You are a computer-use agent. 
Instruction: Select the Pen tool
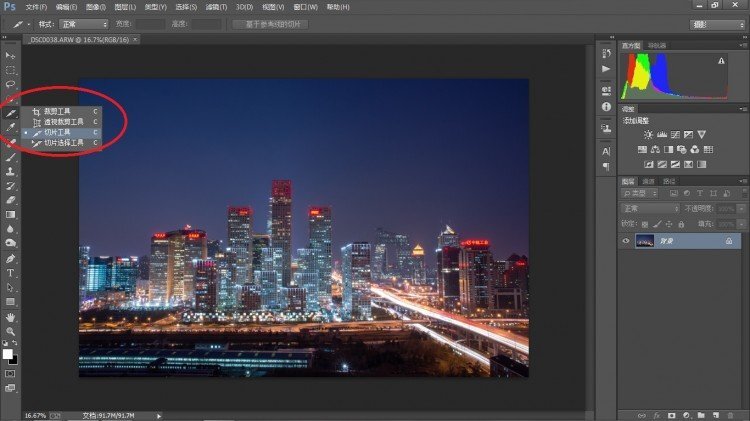pyautogui.click(x=11, y=258)
